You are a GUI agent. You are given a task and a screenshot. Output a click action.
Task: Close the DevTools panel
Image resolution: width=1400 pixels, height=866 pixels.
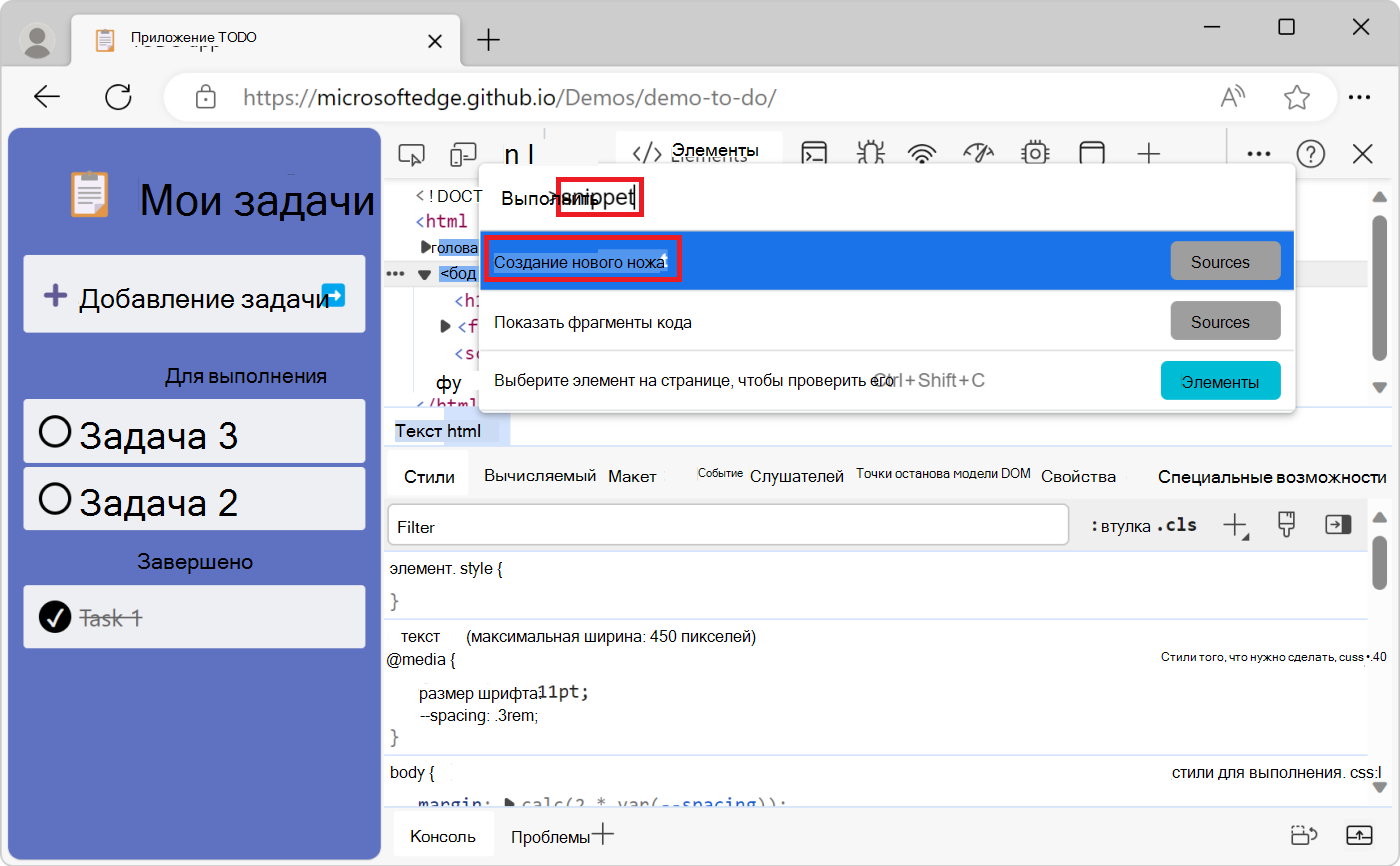tap(1362, 154)
